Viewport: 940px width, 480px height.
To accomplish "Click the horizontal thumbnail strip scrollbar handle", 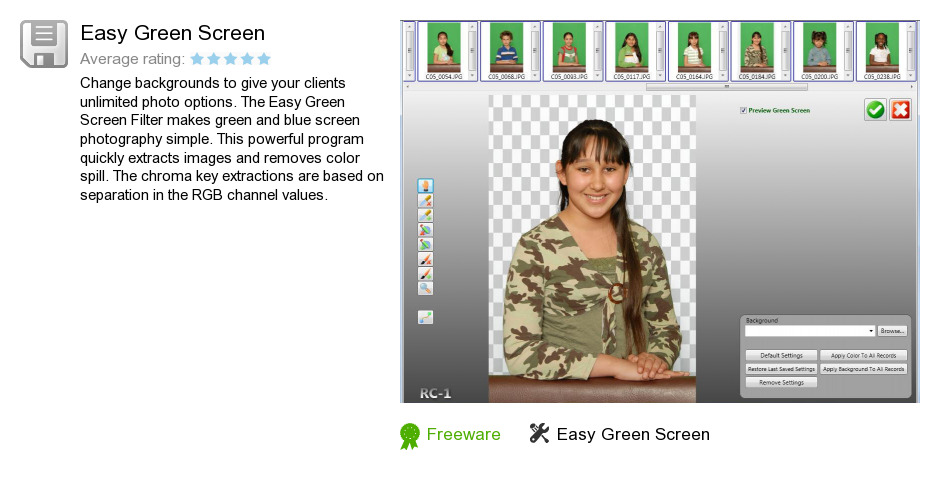I will coord(727,87).
